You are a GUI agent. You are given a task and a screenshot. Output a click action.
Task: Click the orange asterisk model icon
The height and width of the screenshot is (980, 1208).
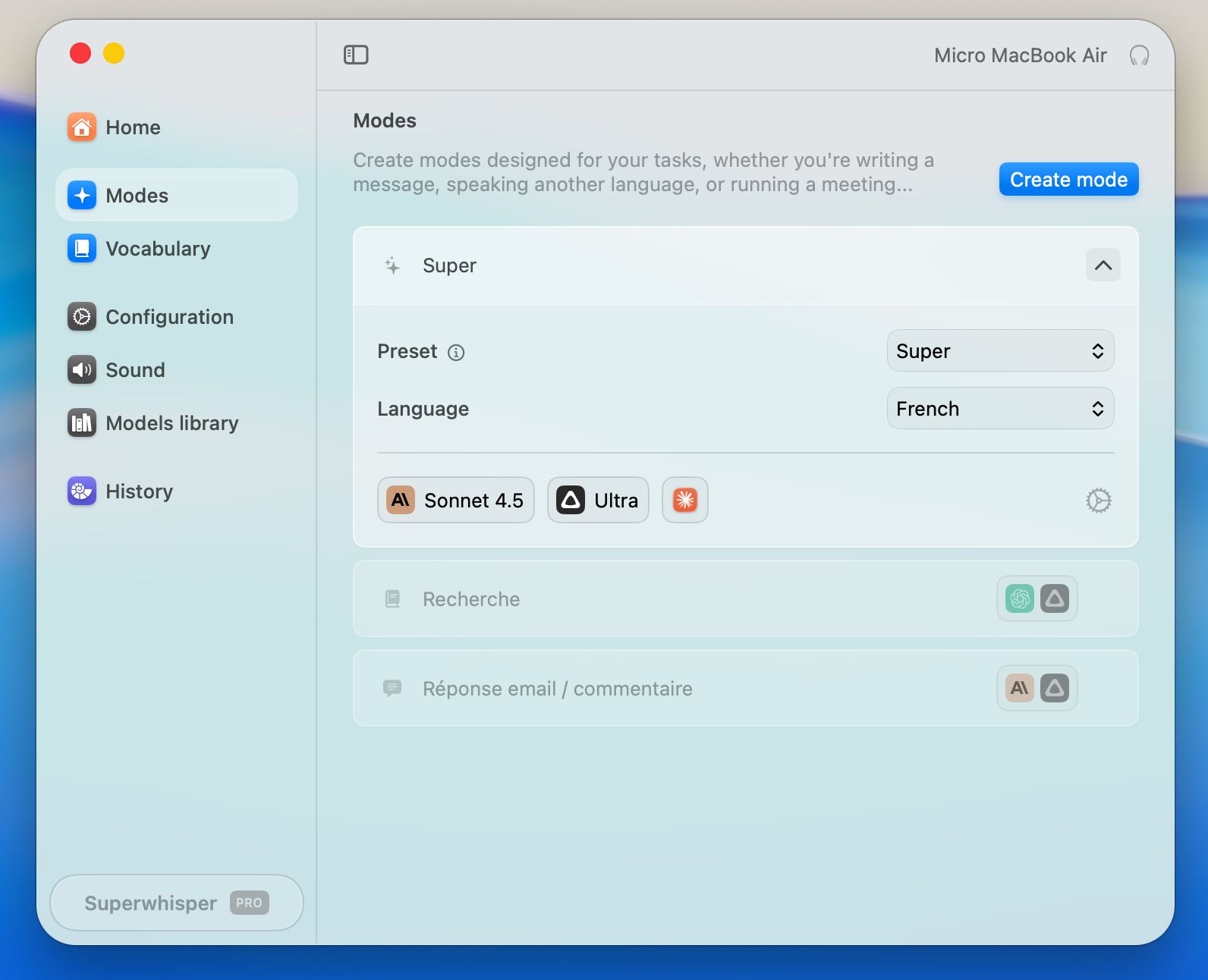(x=684, y=500)
